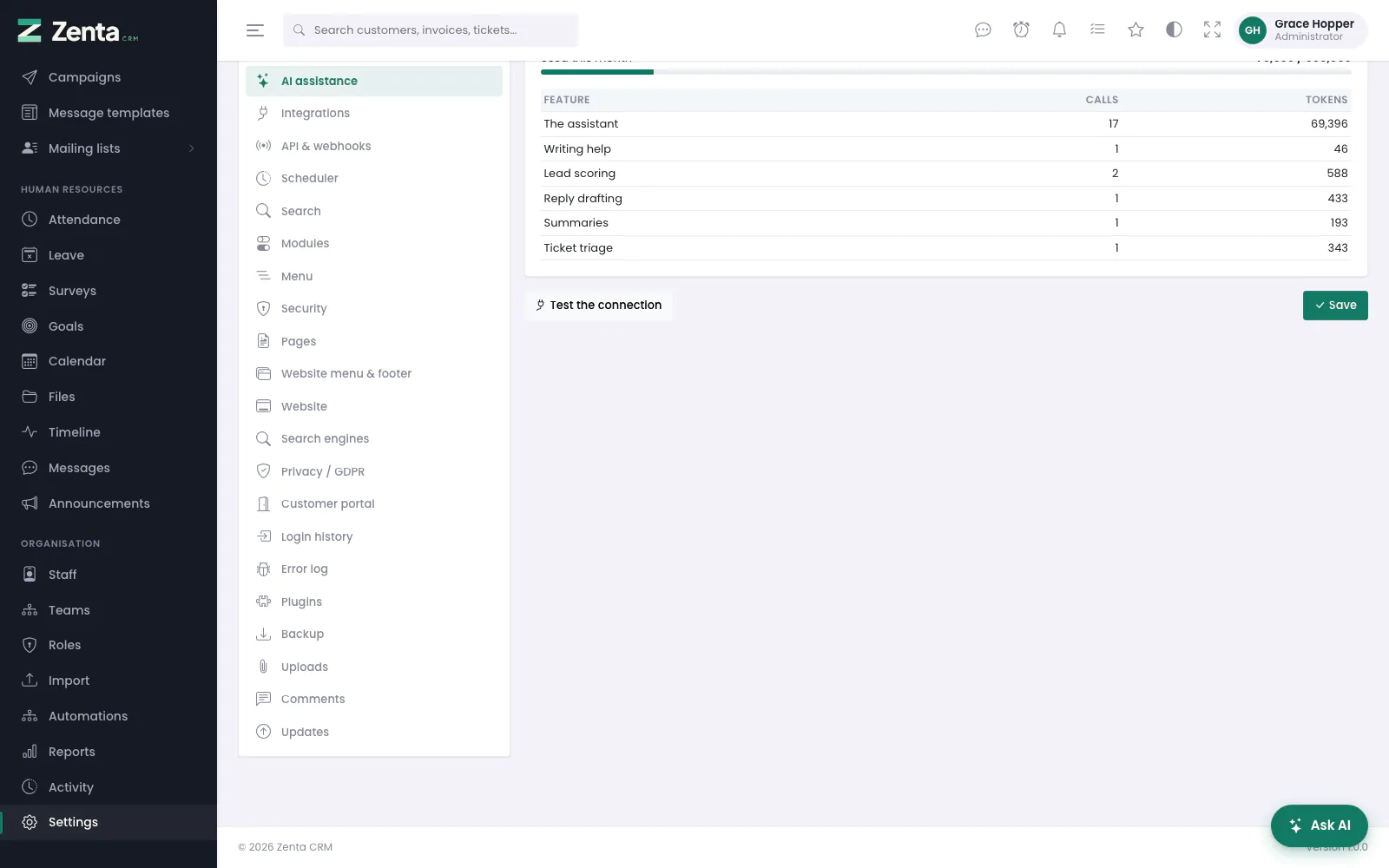Expand Mailing lists submenu arrow
The height and width of the screenshot is (868, 1389).
click(x=192, y=148)
